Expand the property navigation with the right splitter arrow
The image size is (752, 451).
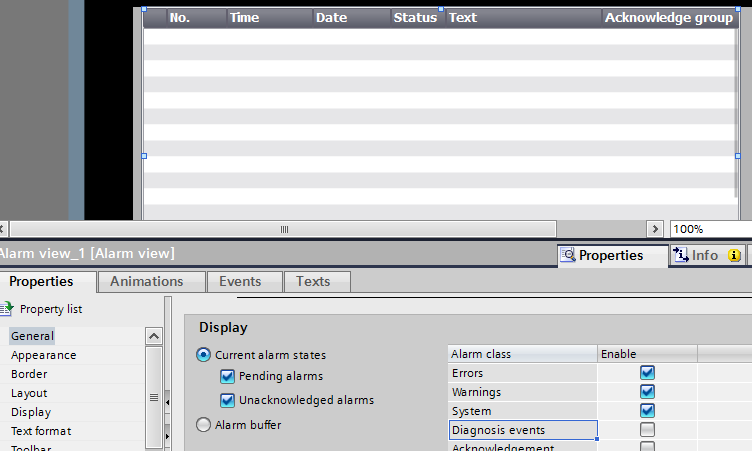pyautogui.click(x=167, y=436)
